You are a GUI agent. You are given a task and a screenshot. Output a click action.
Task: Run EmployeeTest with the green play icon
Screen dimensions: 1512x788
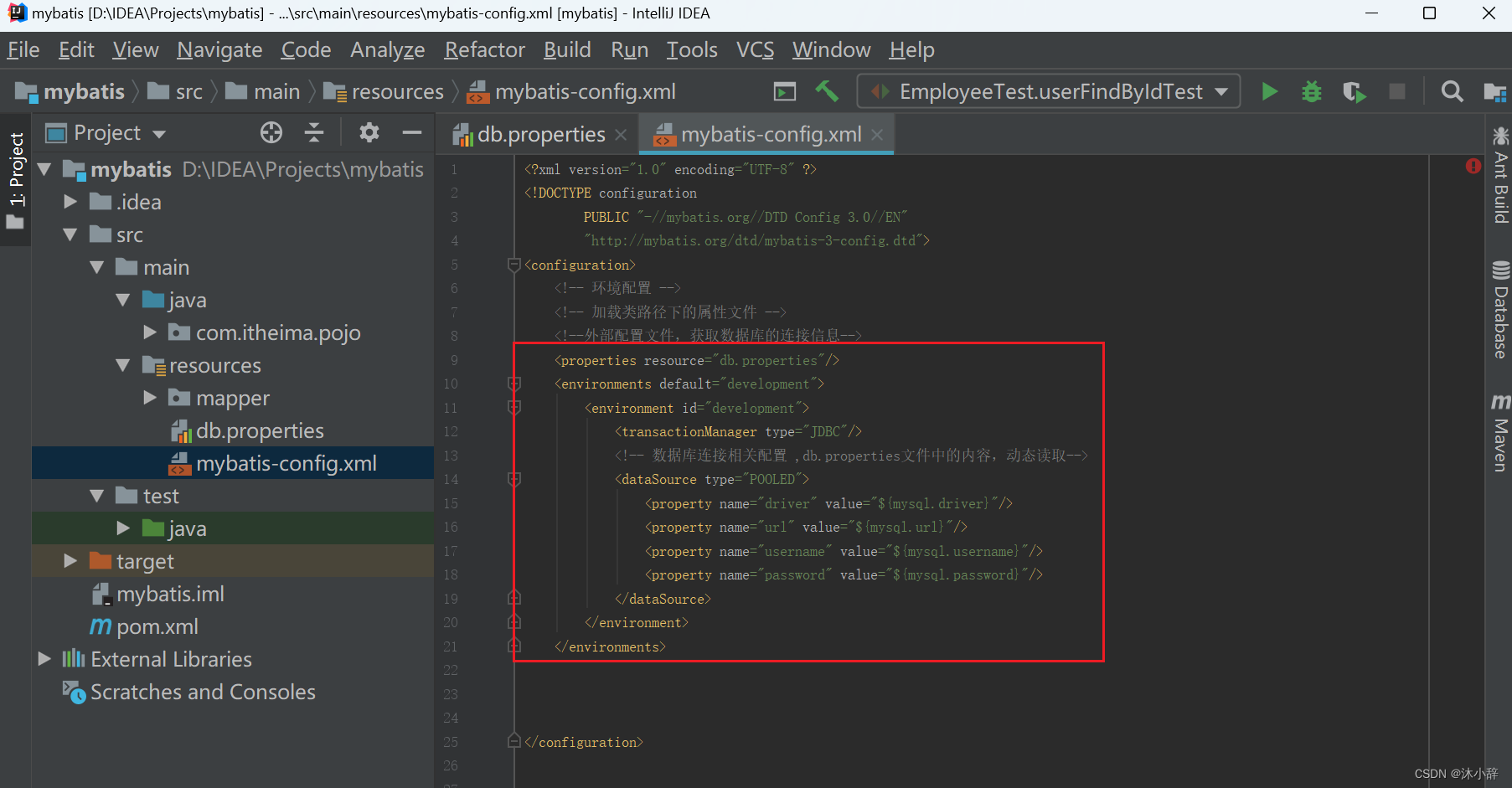coord(1269,91)
